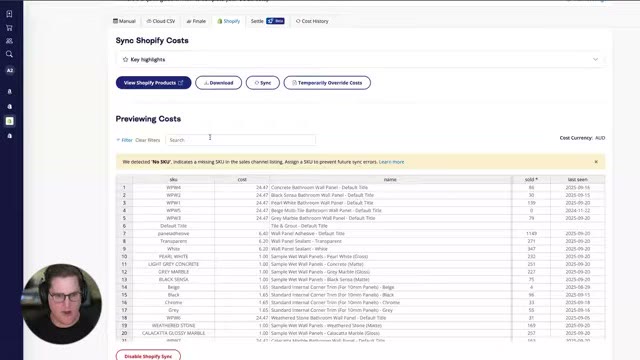The height and width of the screenshot is (360, 640).
Task: Sort by the last seen column header
Action: [x=578, y=180]
